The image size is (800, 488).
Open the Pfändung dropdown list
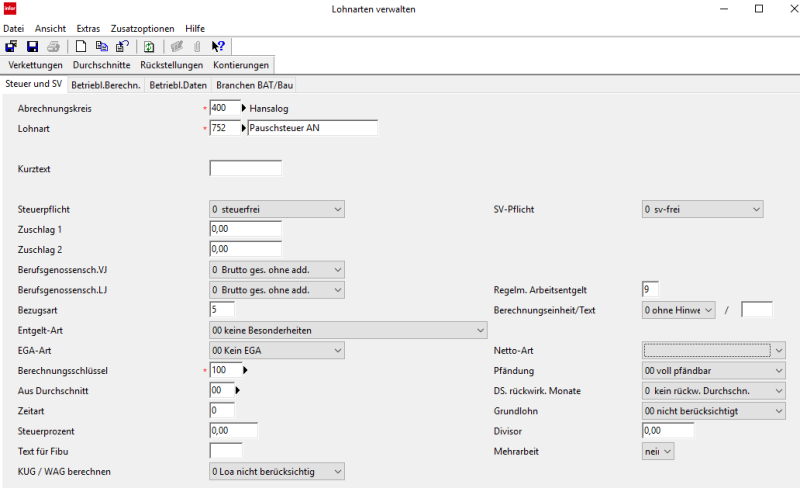pos(714,371)
